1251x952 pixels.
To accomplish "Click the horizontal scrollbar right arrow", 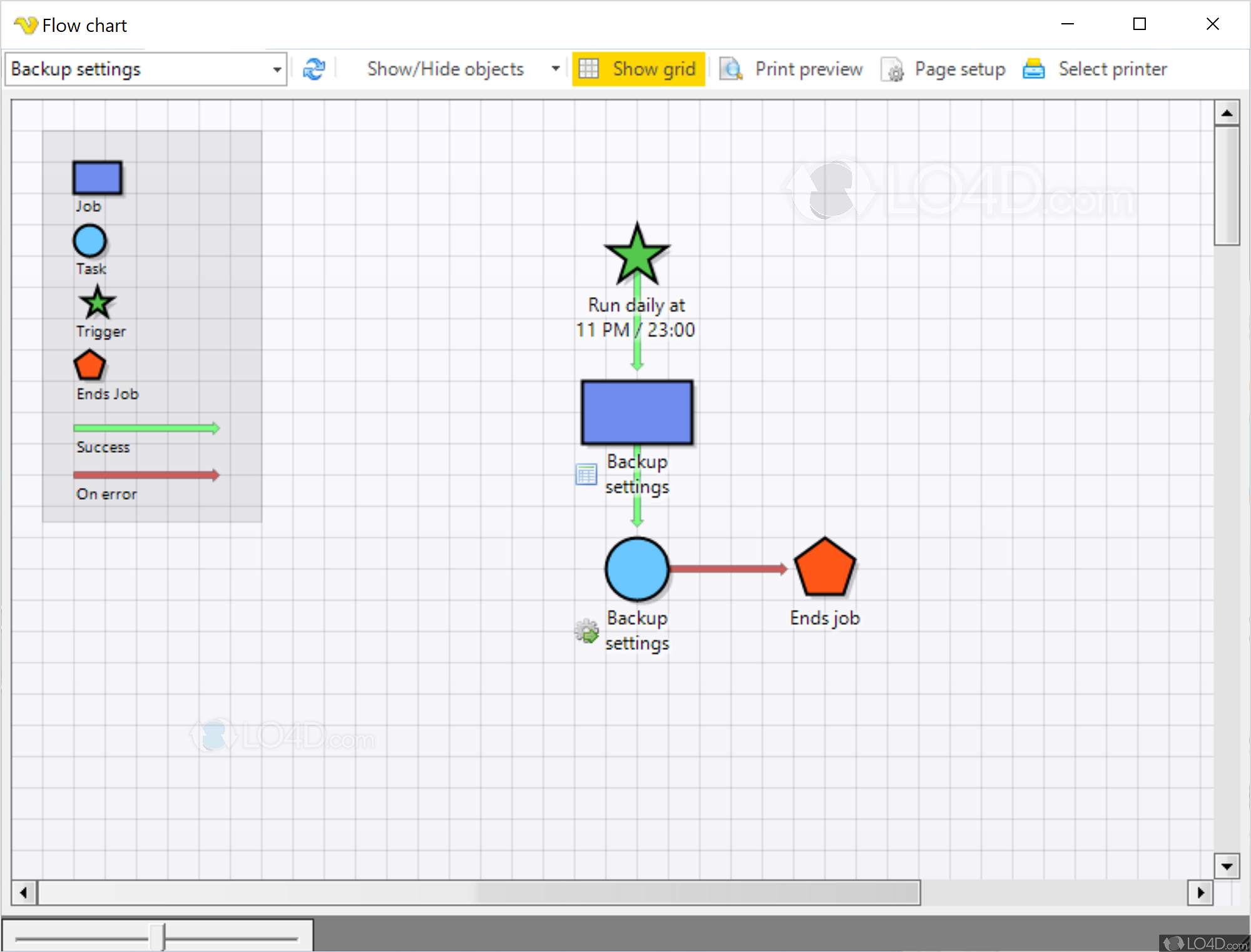I will 1200,893.
